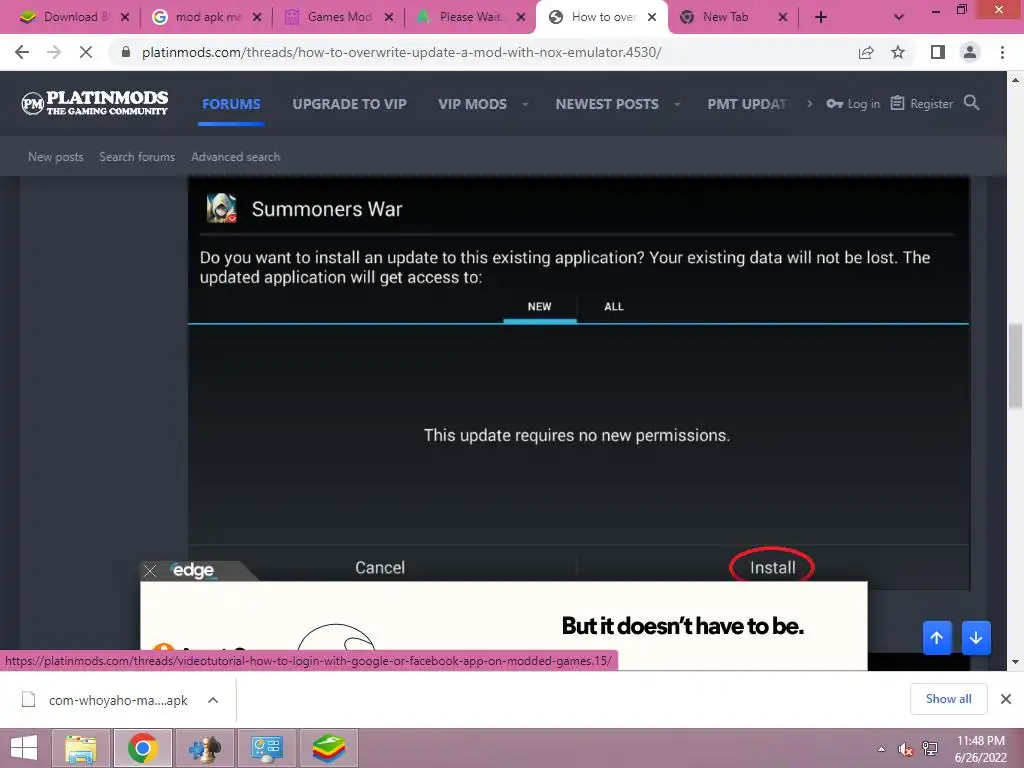Open UPGRADE TO VIP
The image size is (1024, 768).
coord(349,104)
